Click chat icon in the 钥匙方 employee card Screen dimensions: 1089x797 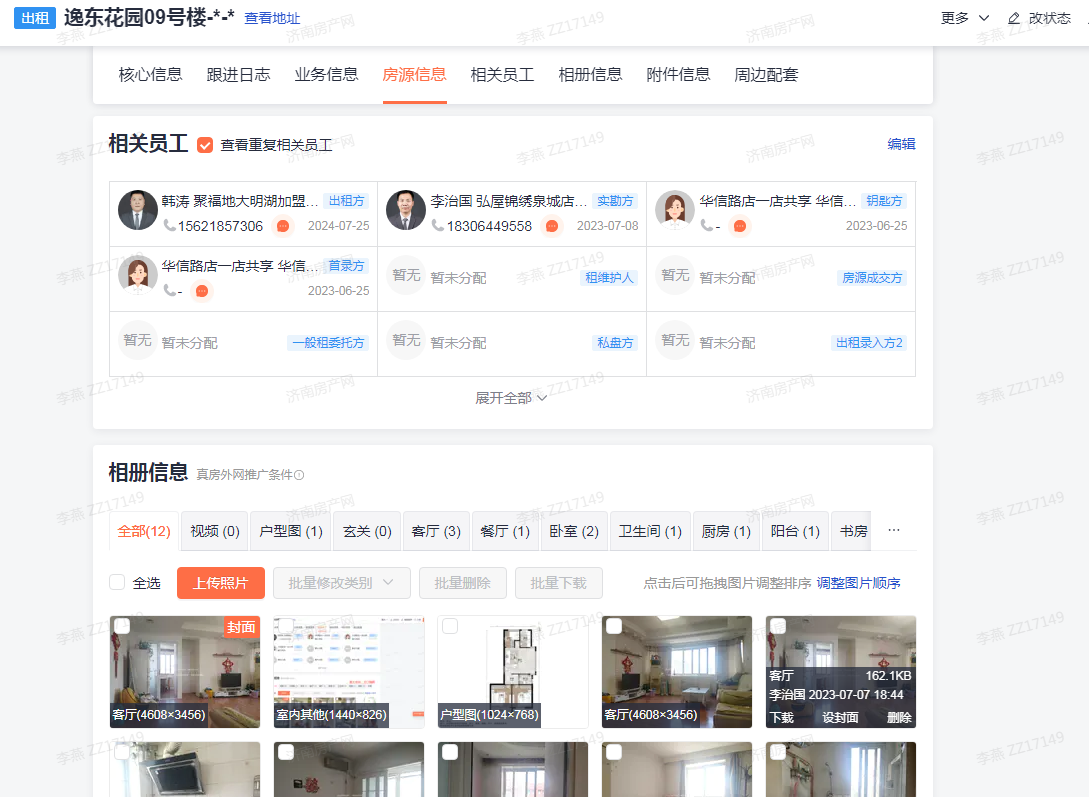pyautogui.click(x=740, y=226)
